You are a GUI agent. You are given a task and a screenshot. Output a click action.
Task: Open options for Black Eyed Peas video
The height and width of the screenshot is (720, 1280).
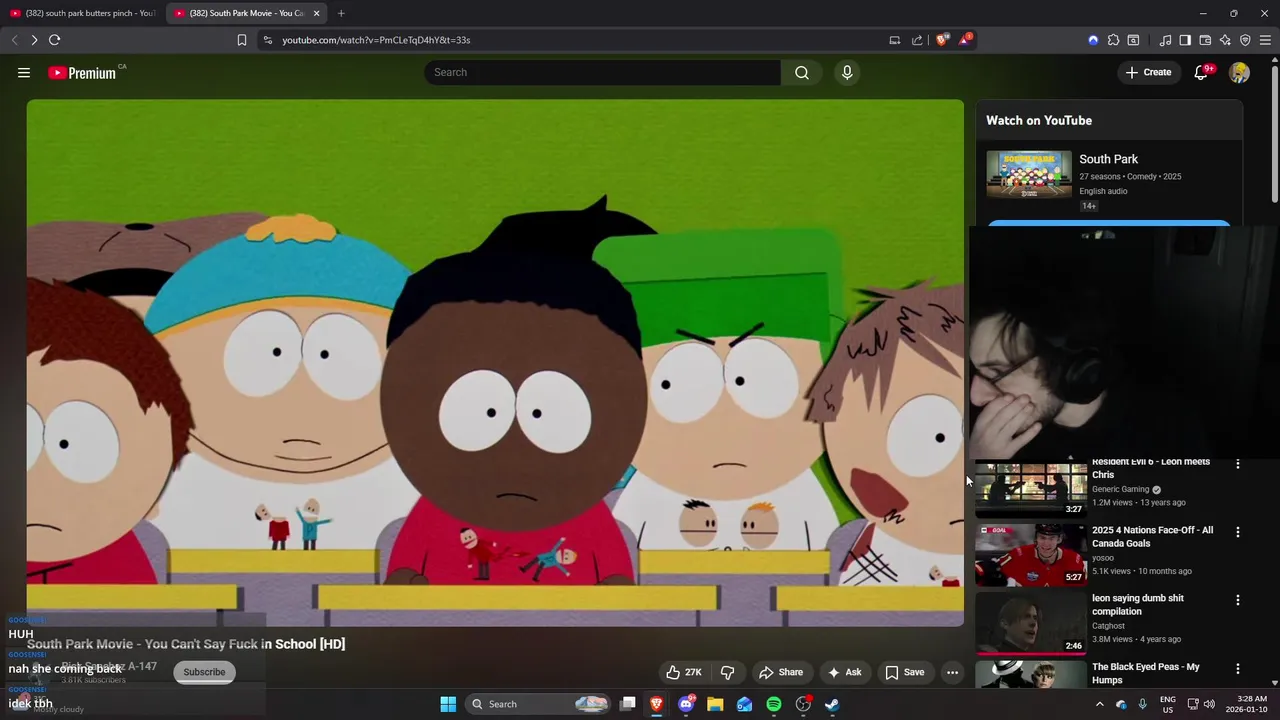(x=1238, y=669)
